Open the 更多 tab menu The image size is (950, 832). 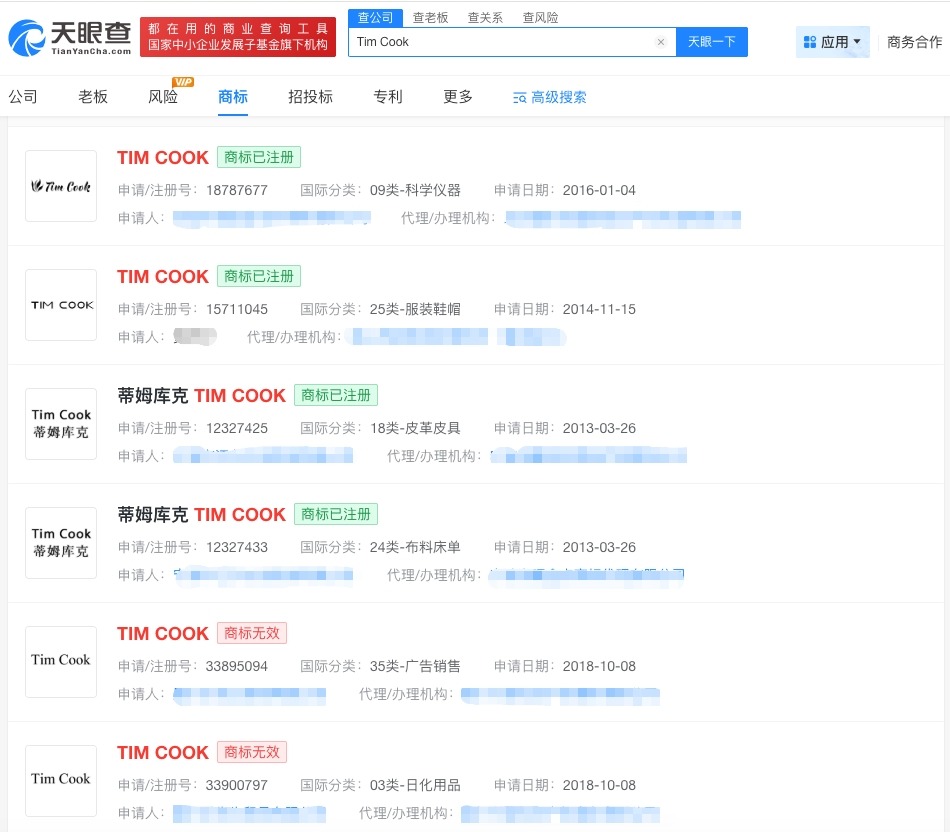point(458,97)
